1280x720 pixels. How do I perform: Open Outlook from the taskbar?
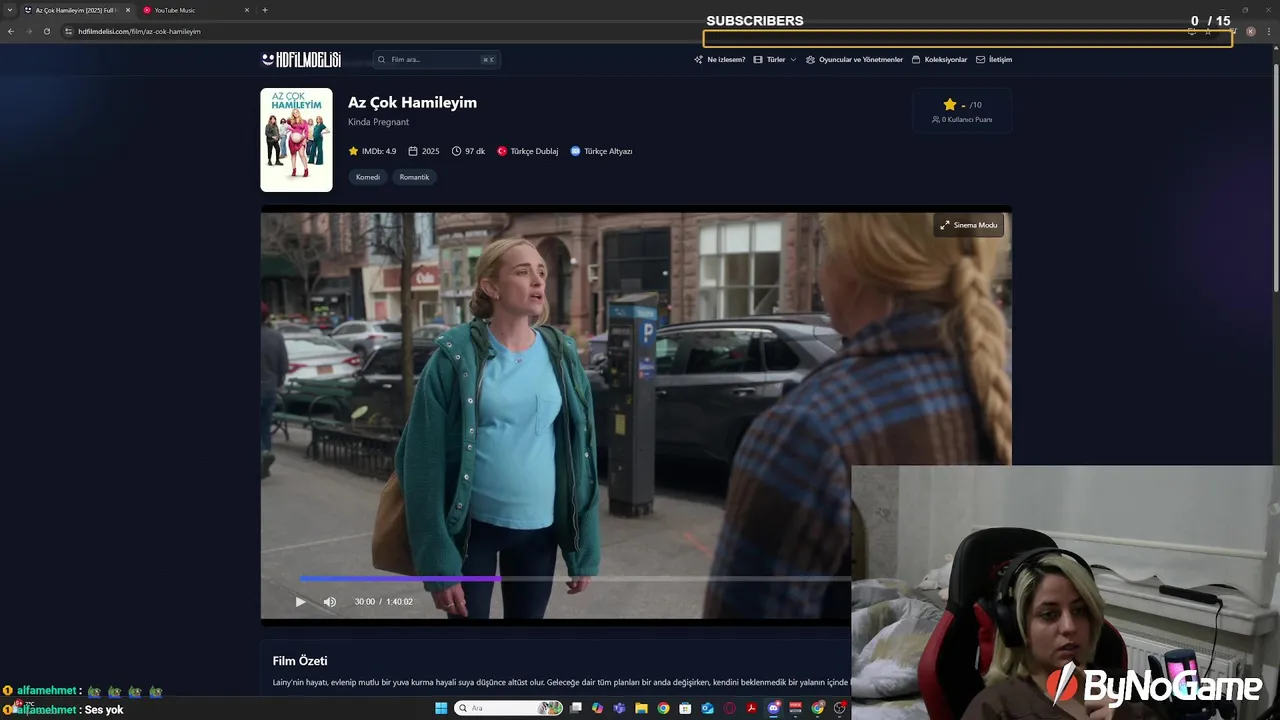[x=707, y=708]
